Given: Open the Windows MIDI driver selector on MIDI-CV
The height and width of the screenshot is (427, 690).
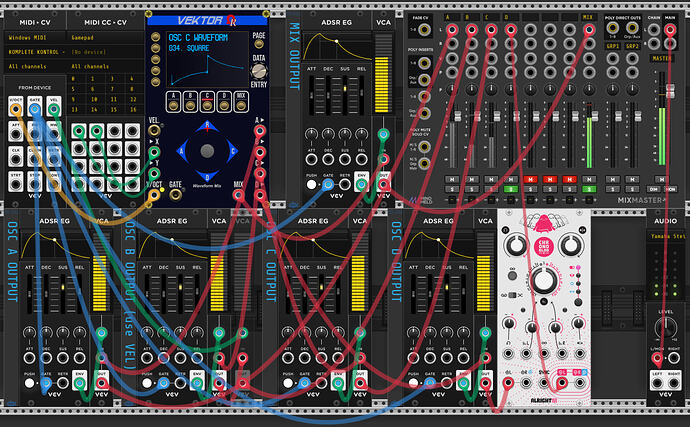Looking at the screenshot, I should (35, 37).
